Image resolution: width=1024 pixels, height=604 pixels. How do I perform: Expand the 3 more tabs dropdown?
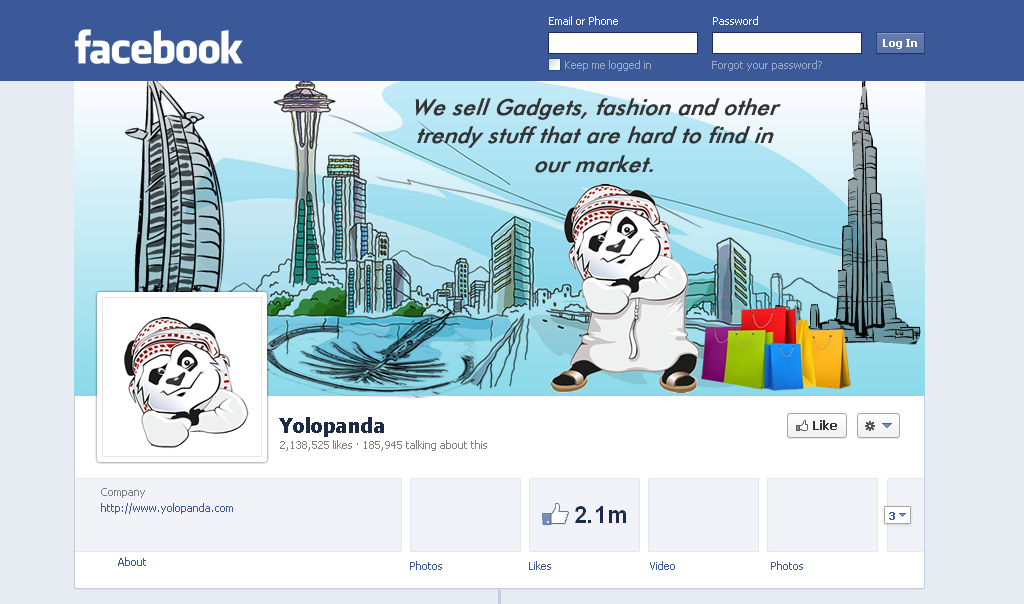897,515
